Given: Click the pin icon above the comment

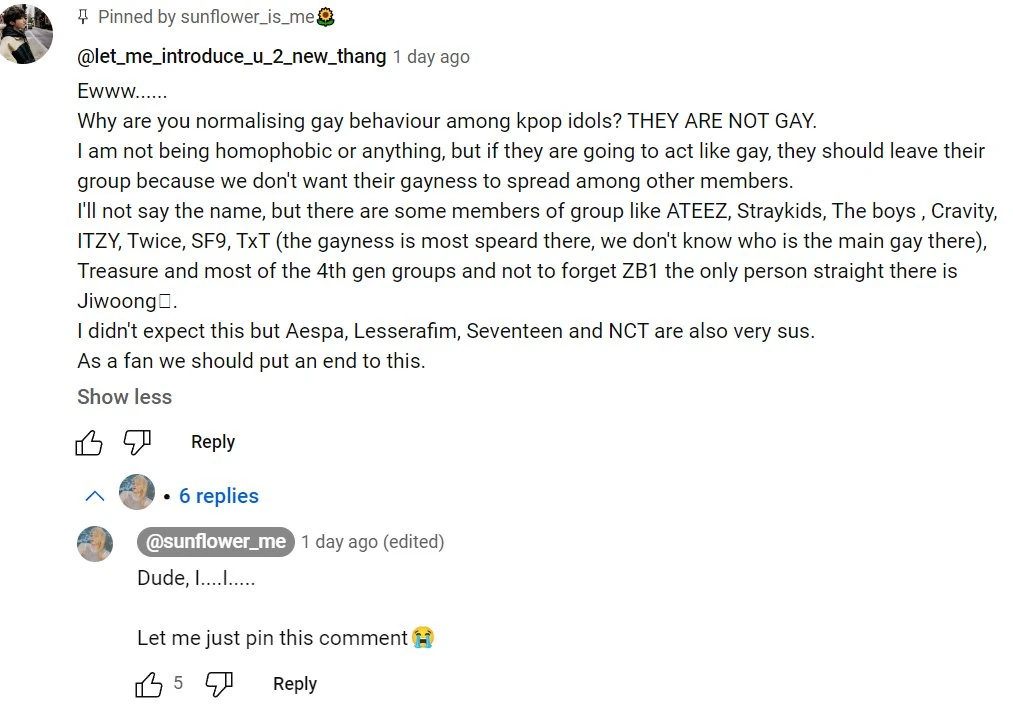Looking at the screenshot, I should pyautogui.click(x=83, y=15).
